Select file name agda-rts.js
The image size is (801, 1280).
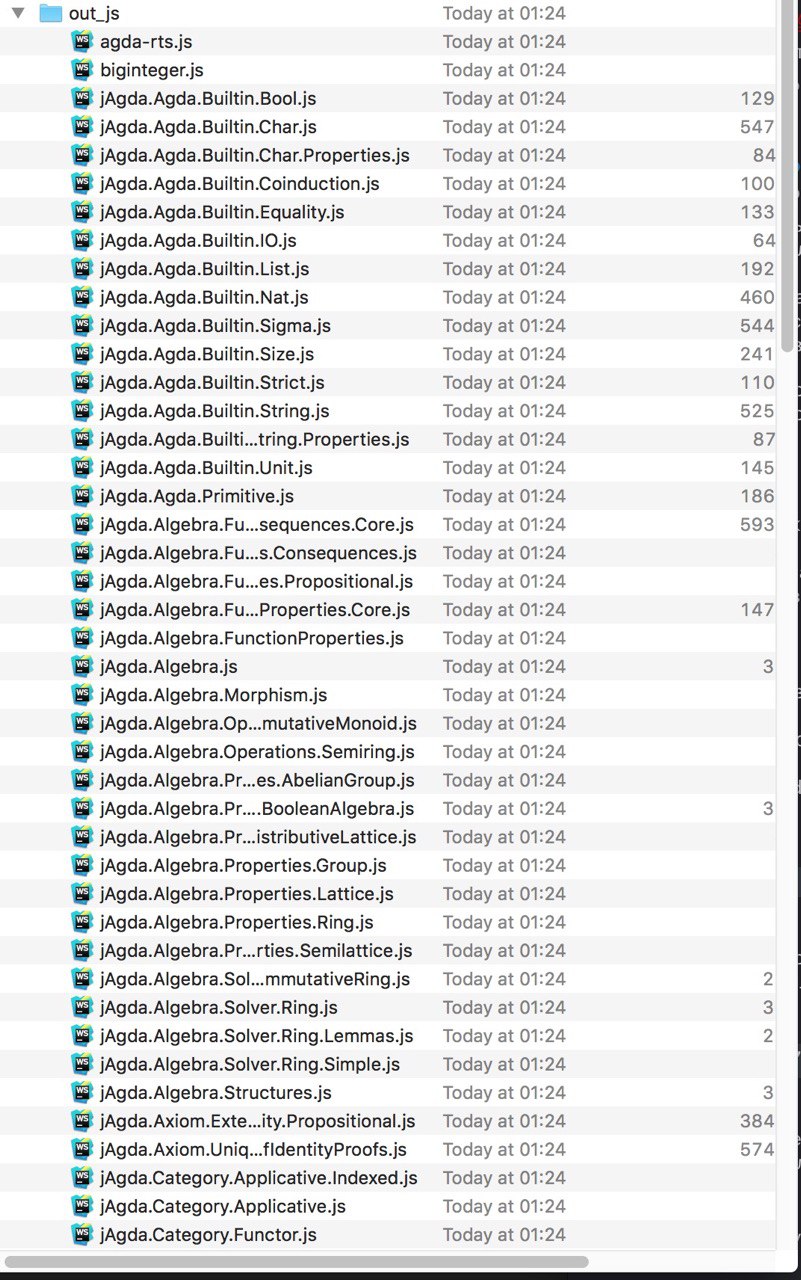[x=146, y=42]
